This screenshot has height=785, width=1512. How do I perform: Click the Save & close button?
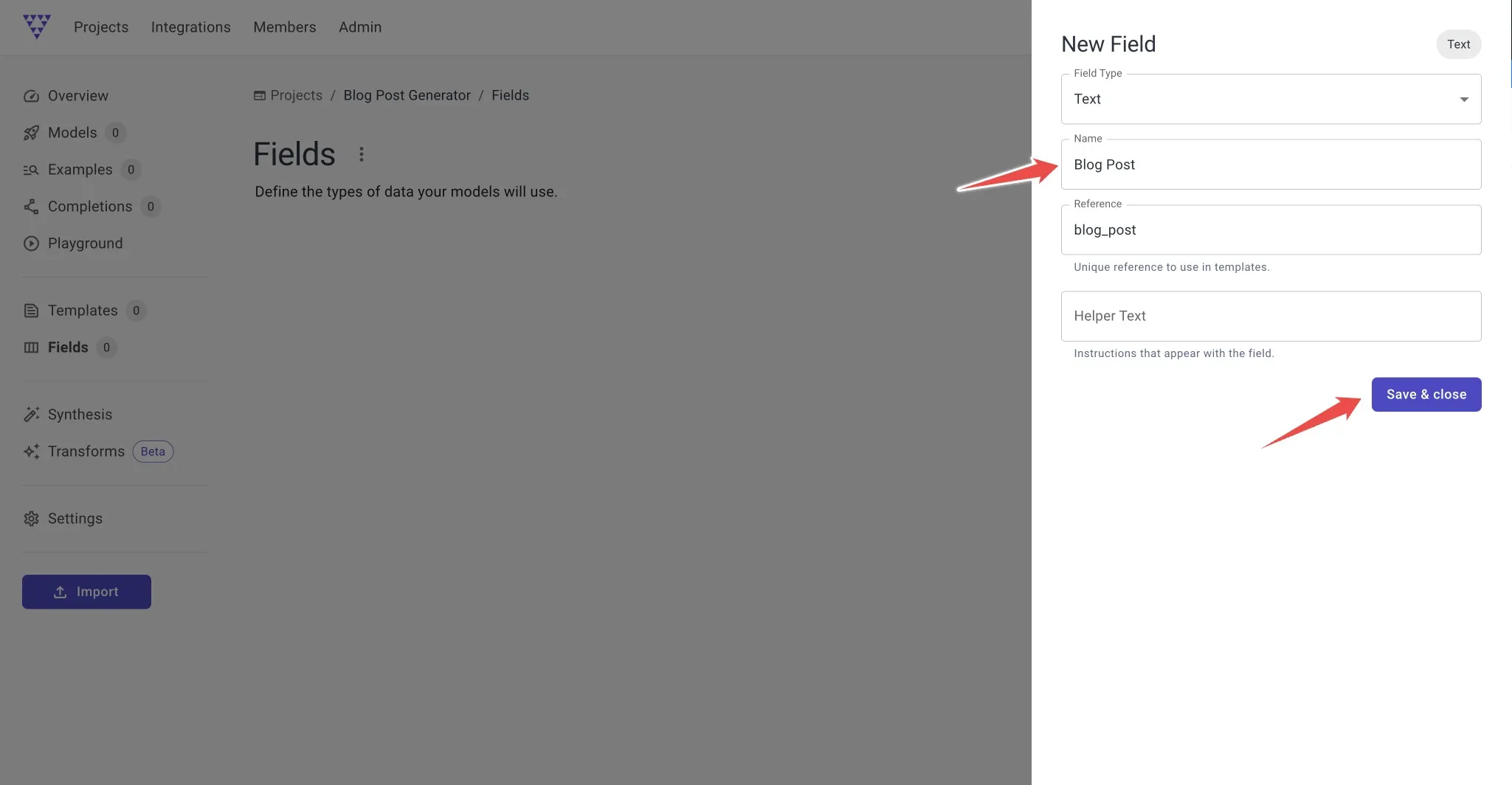coord(1426,395)
